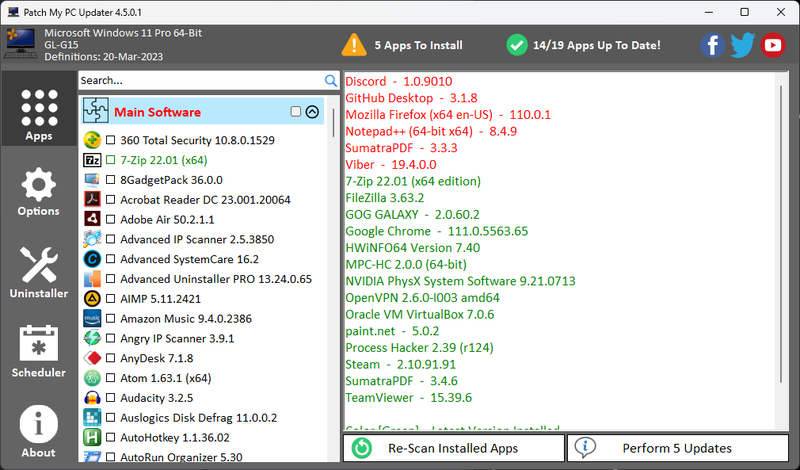Click the 7-Zip app icon
Screen dimensions: 800x470
[92, 160]
